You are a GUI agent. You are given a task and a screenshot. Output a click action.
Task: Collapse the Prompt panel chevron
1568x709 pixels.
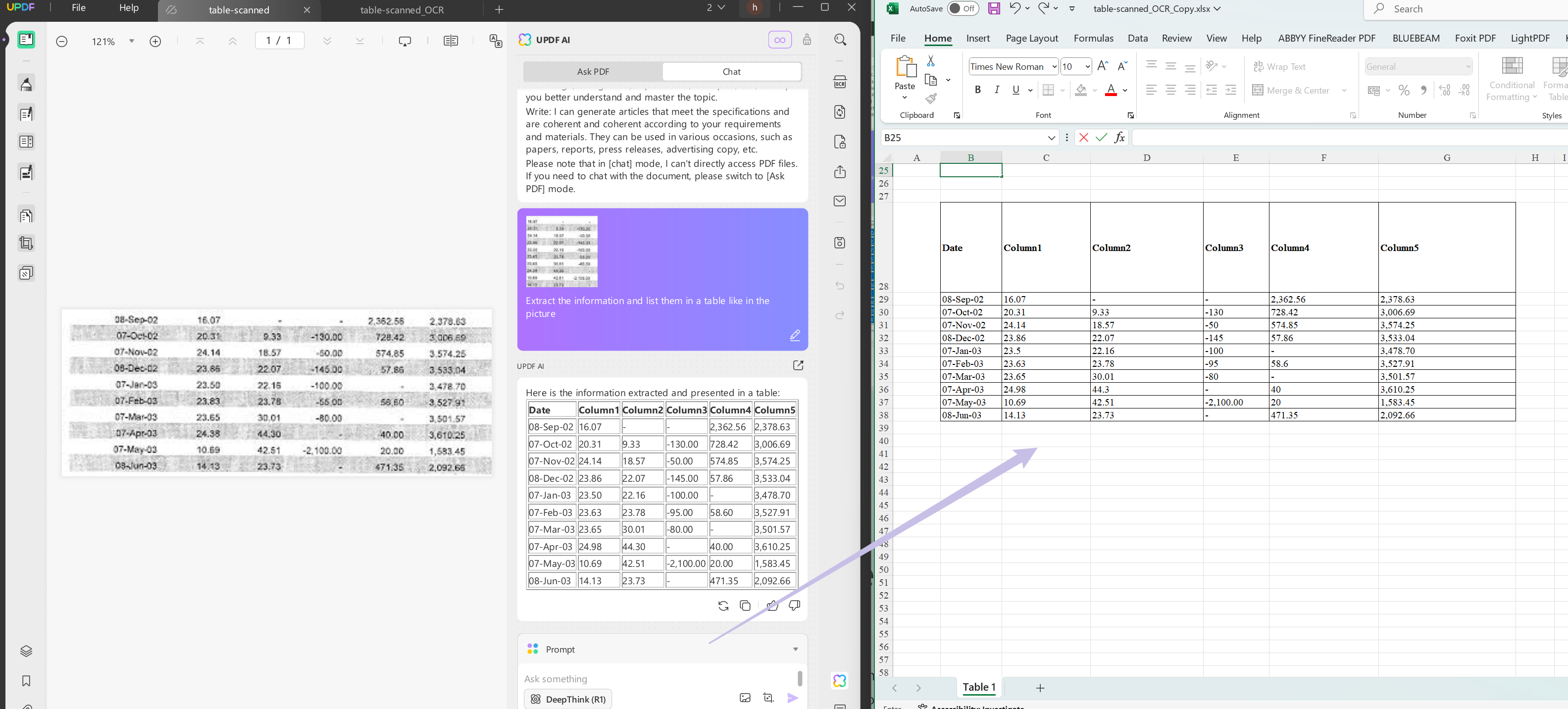(795, 649)
